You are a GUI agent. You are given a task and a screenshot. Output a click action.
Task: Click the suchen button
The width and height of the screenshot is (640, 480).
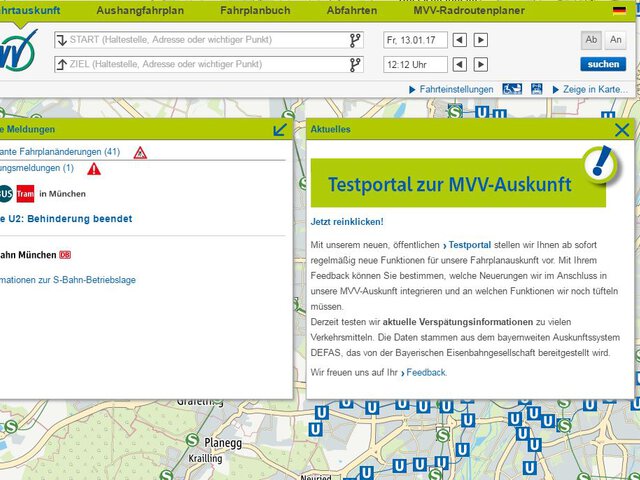603,64
